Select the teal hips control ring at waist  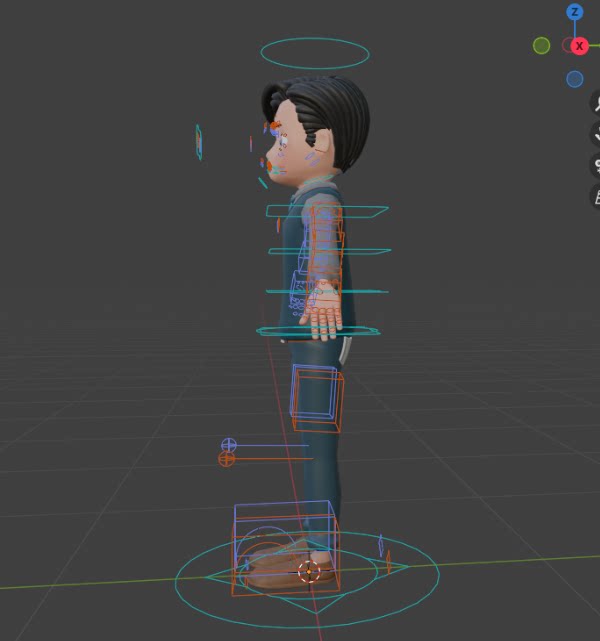pos(318,331)
